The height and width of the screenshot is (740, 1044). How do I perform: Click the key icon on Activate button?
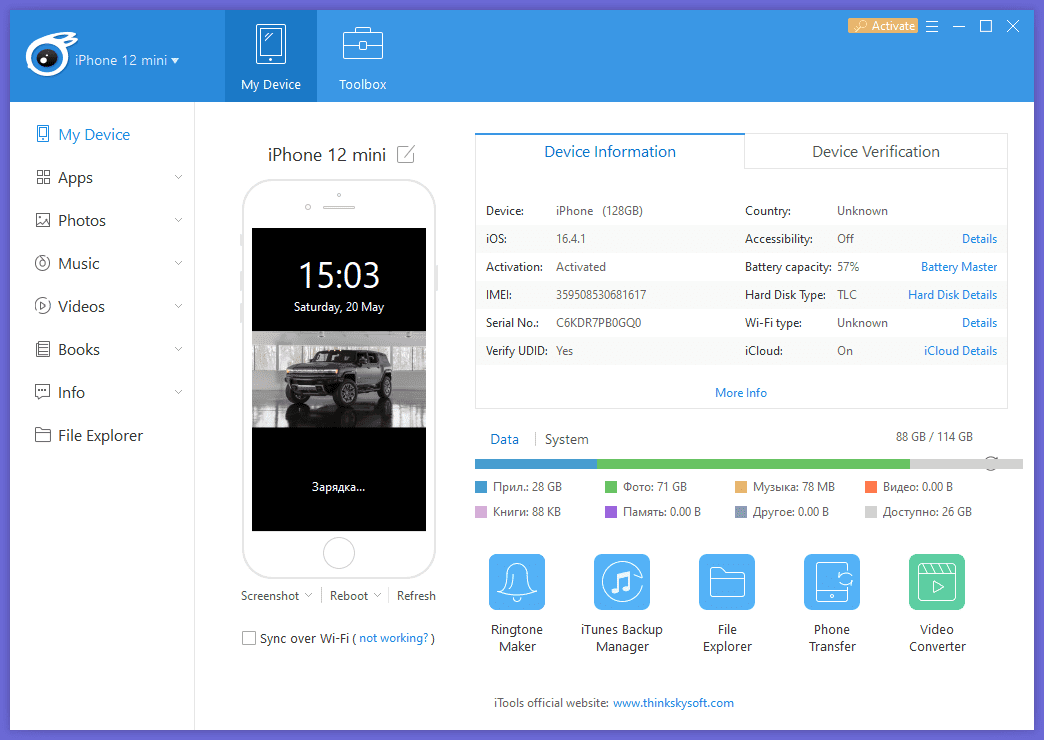pos(860,26)
